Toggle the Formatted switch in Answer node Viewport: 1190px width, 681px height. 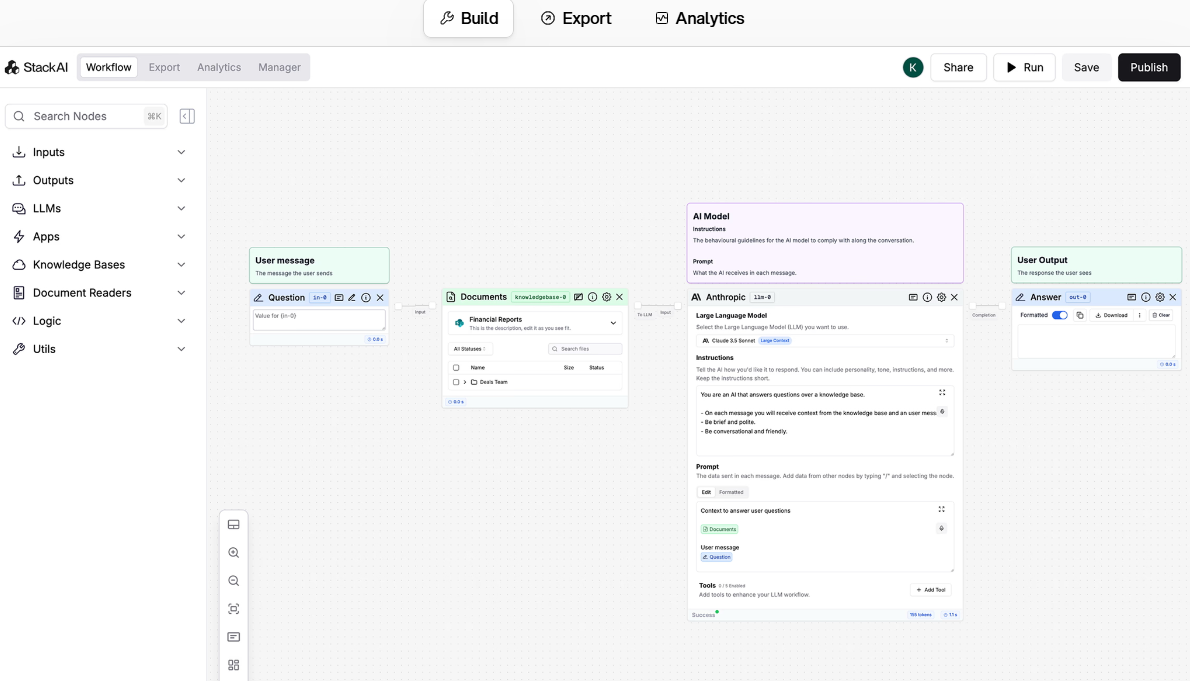point(1059,315)
